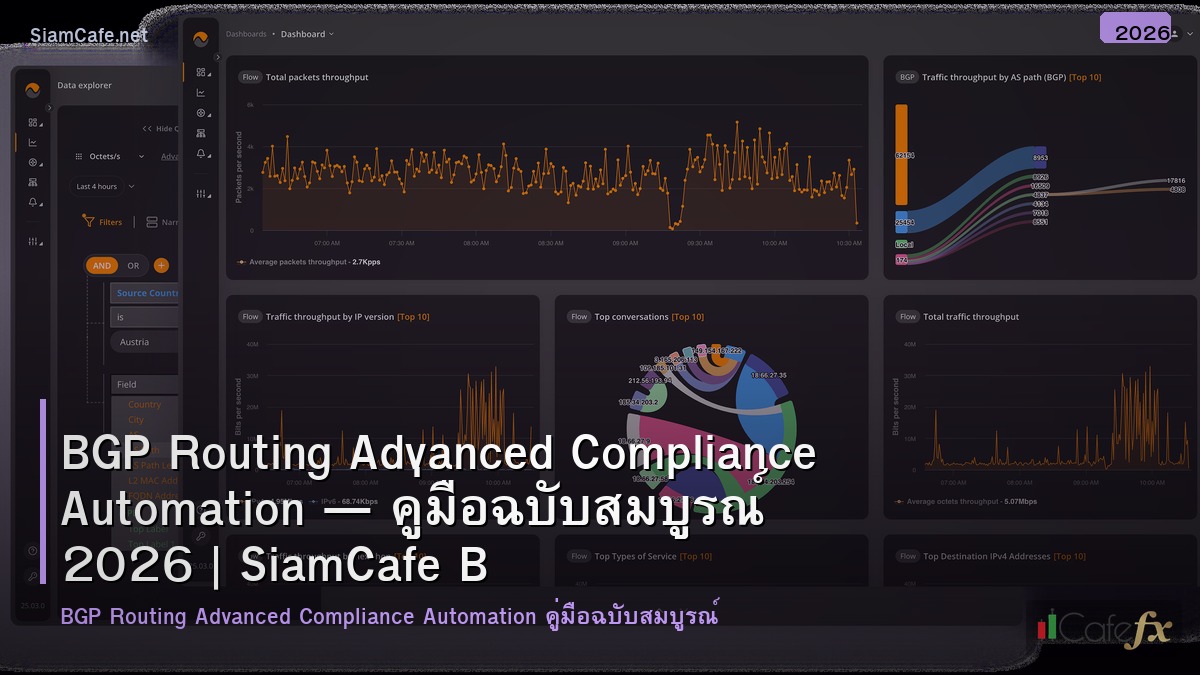
Task: Click the Dashboards breadcrumb item
Action: (x=246, y=34)
